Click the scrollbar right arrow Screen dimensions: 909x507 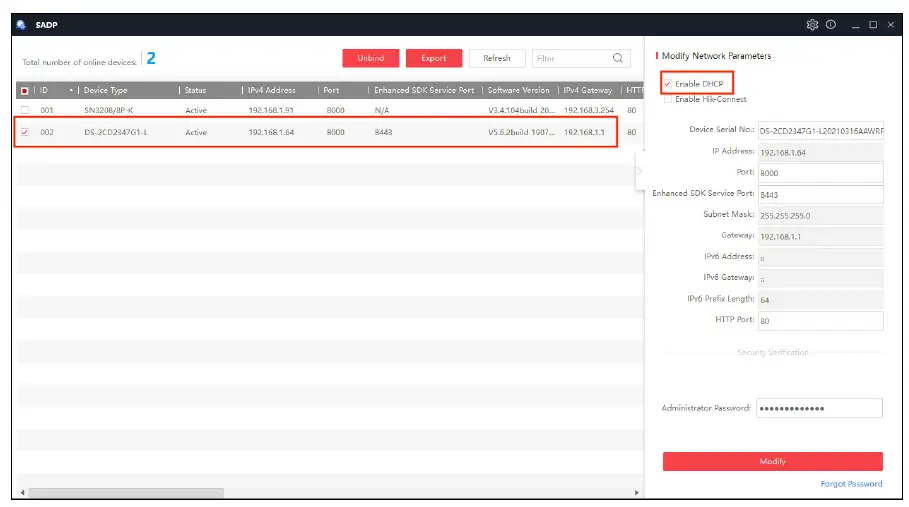pos(637,493)
